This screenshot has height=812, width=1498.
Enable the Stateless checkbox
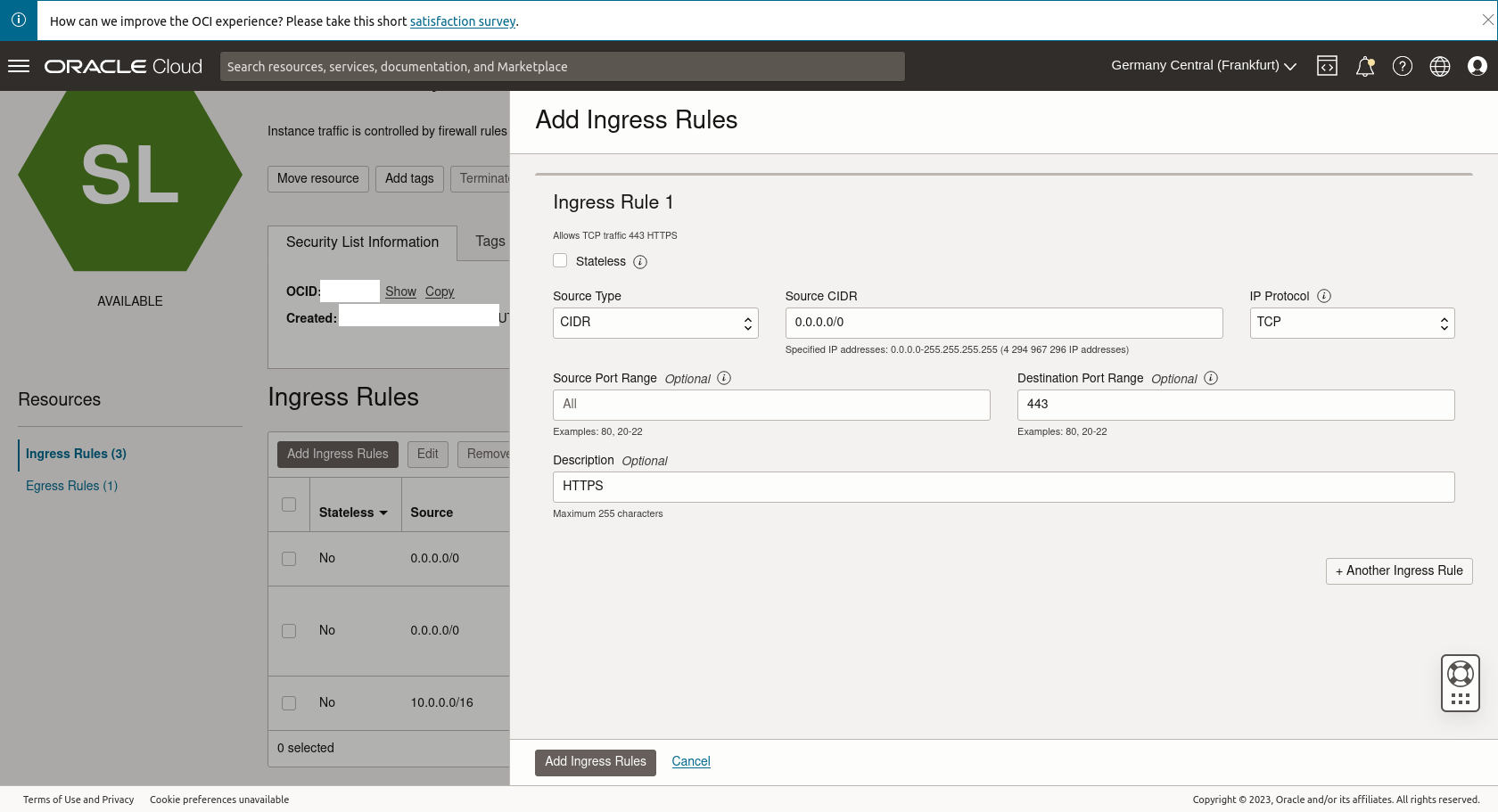[x=560, y=261]
